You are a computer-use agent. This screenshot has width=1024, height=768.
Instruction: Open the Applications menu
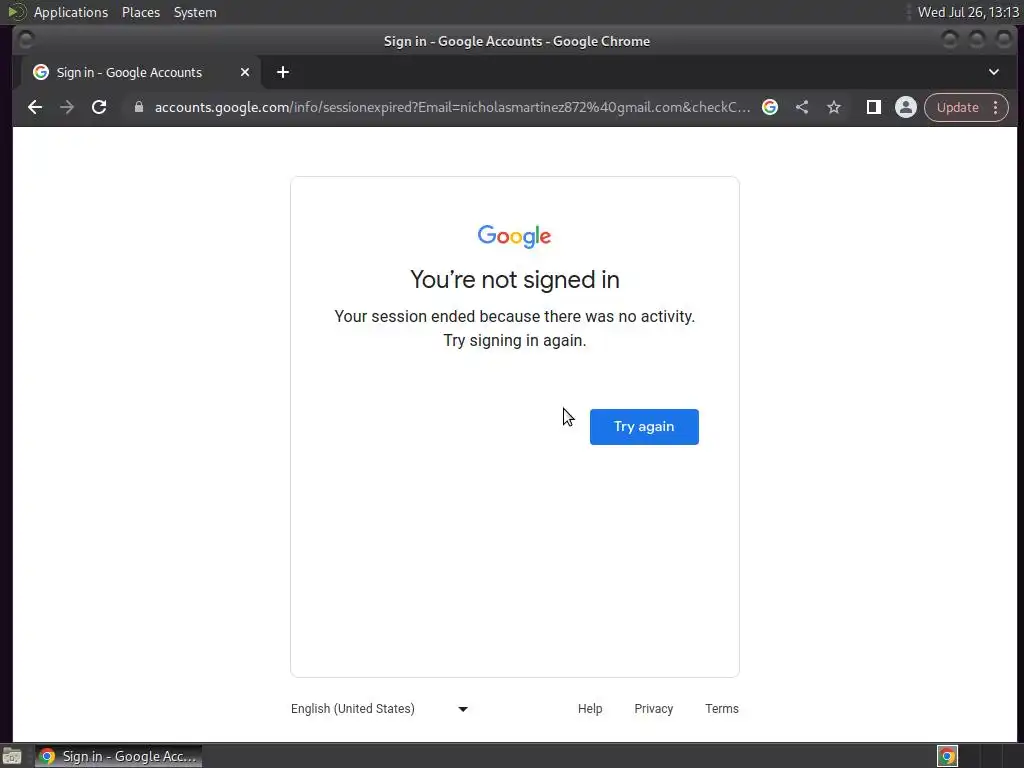coord(71,12)
